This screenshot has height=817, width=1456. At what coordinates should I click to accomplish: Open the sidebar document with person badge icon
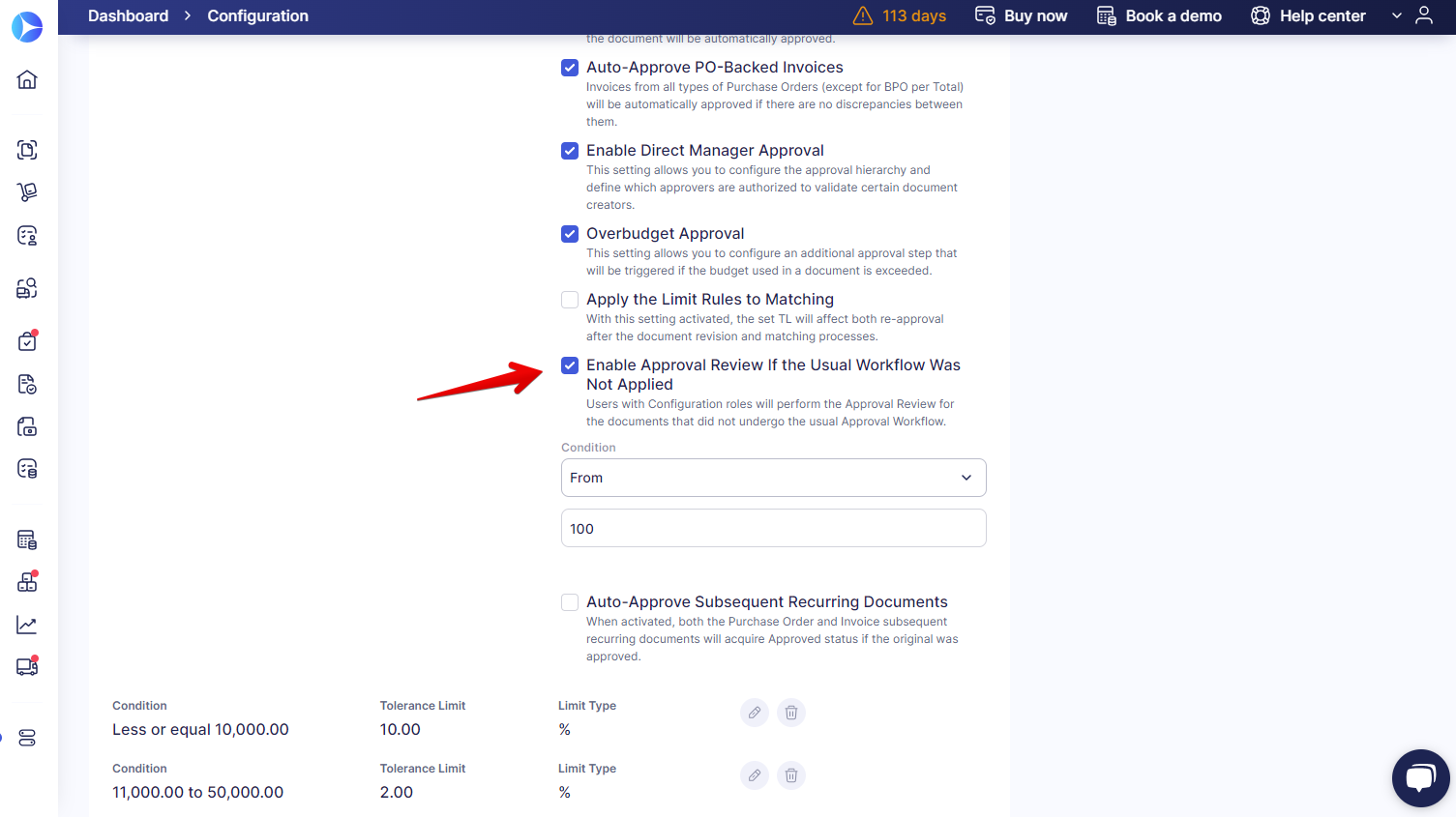coord(27,235)
